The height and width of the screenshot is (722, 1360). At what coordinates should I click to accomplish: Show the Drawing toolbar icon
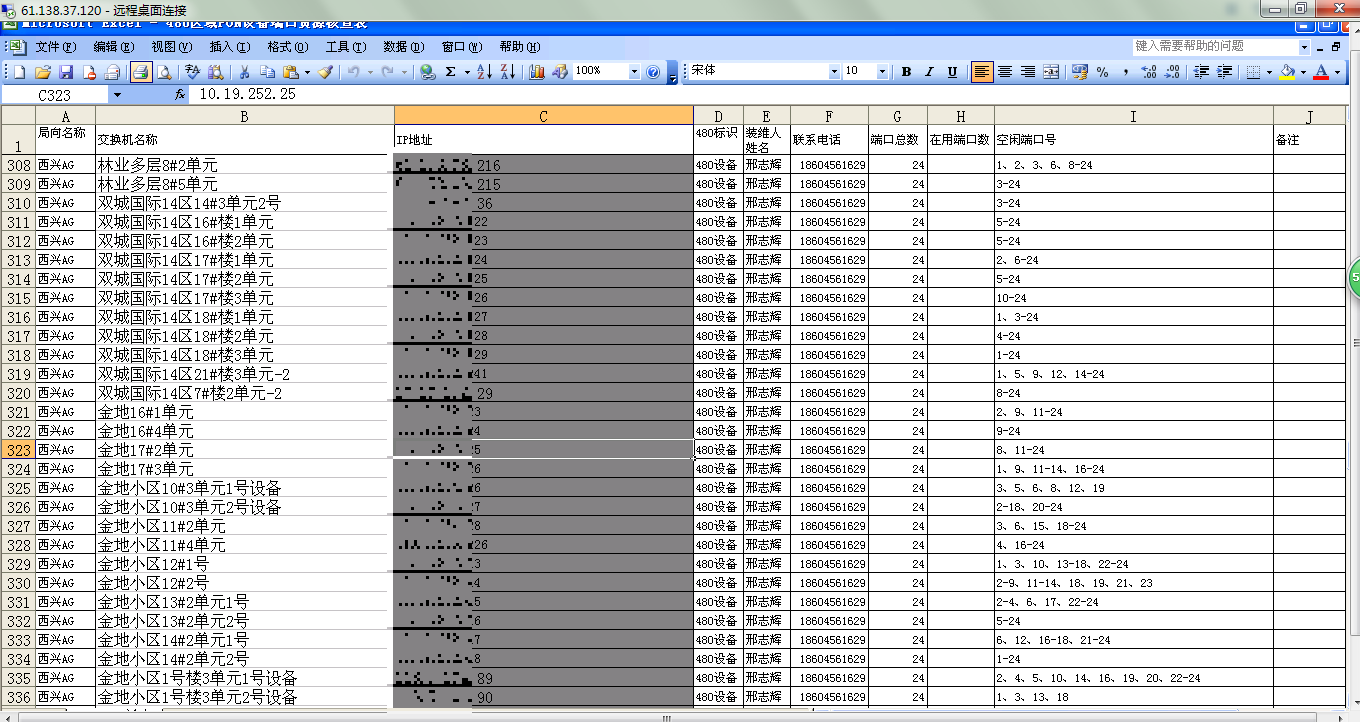pos(560,72)
